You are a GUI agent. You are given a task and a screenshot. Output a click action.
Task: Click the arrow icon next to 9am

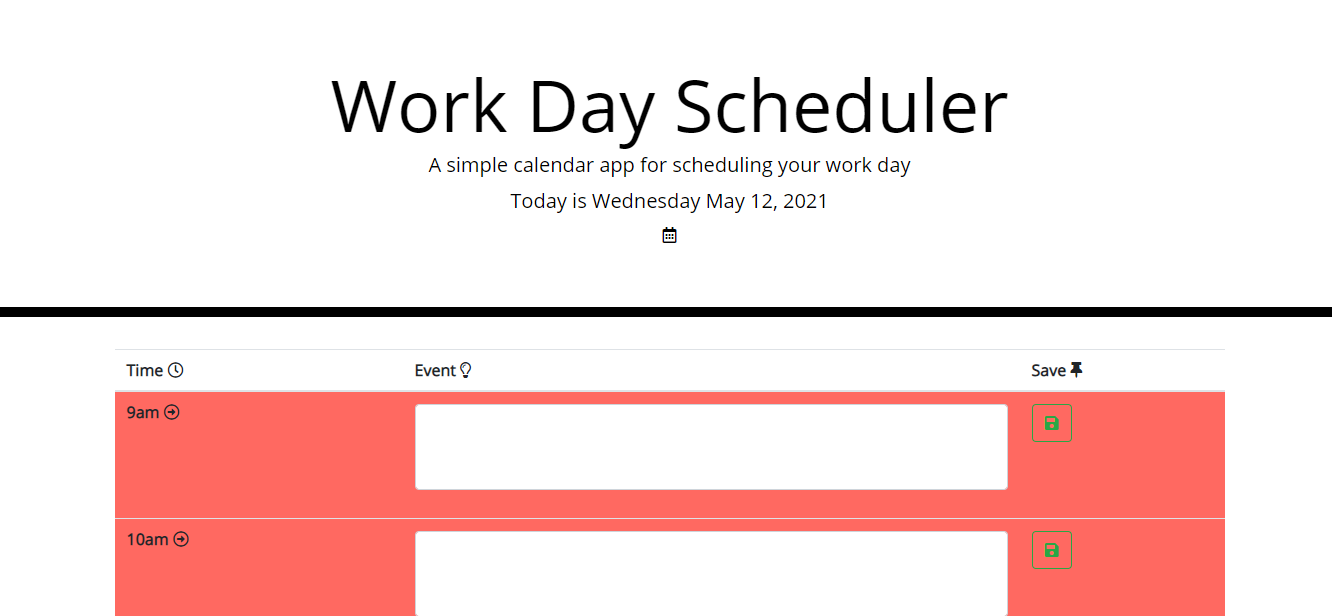(x=172, y=412)
